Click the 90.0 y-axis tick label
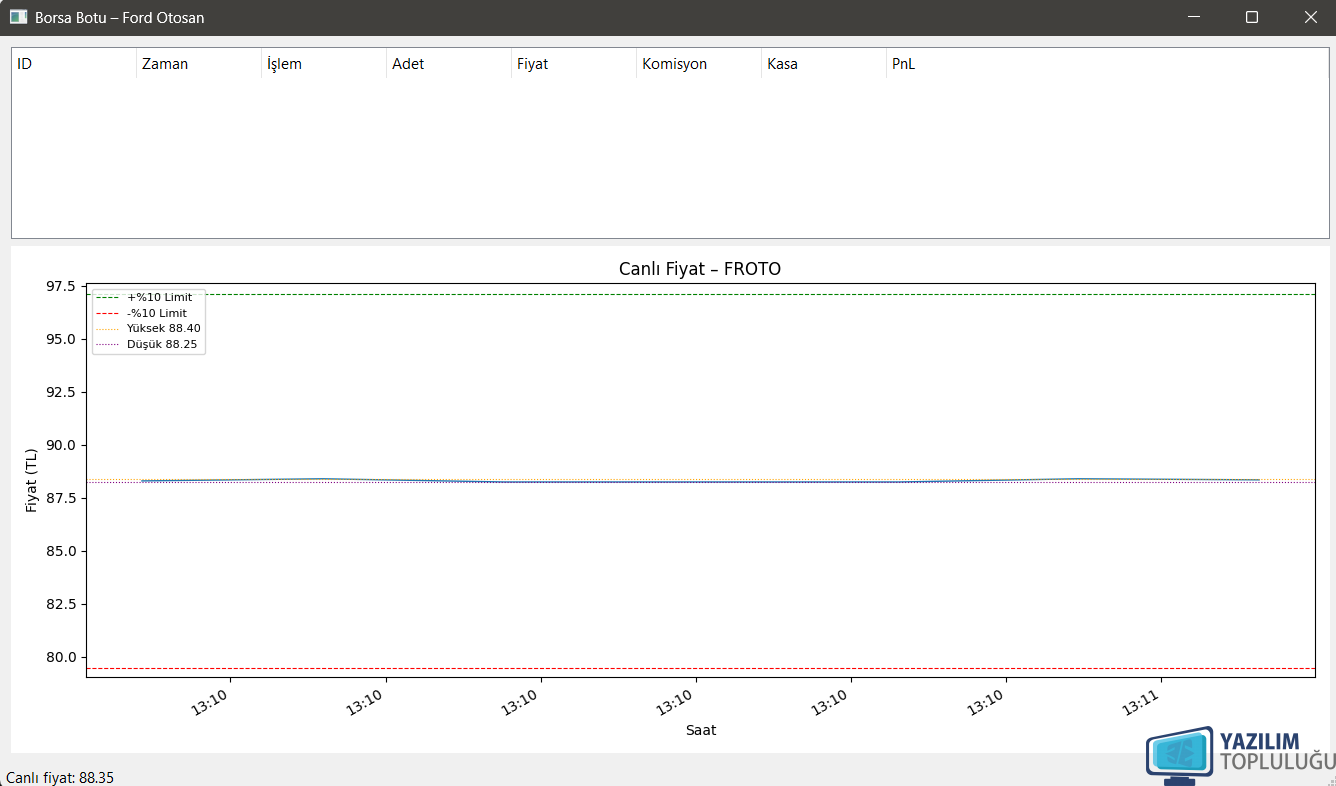The image size is (1336, 786). click(x=60, y=445)
